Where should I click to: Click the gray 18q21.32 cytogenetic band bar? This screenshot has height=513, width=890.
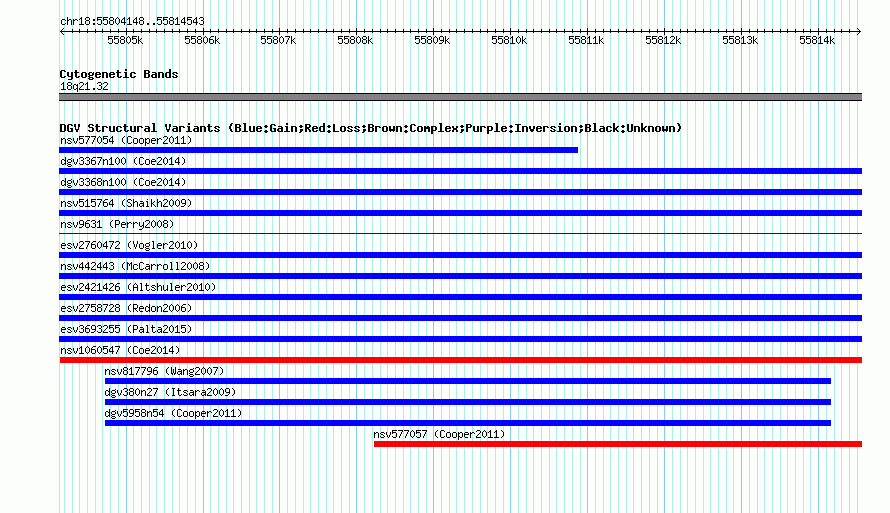click(460, 97)
